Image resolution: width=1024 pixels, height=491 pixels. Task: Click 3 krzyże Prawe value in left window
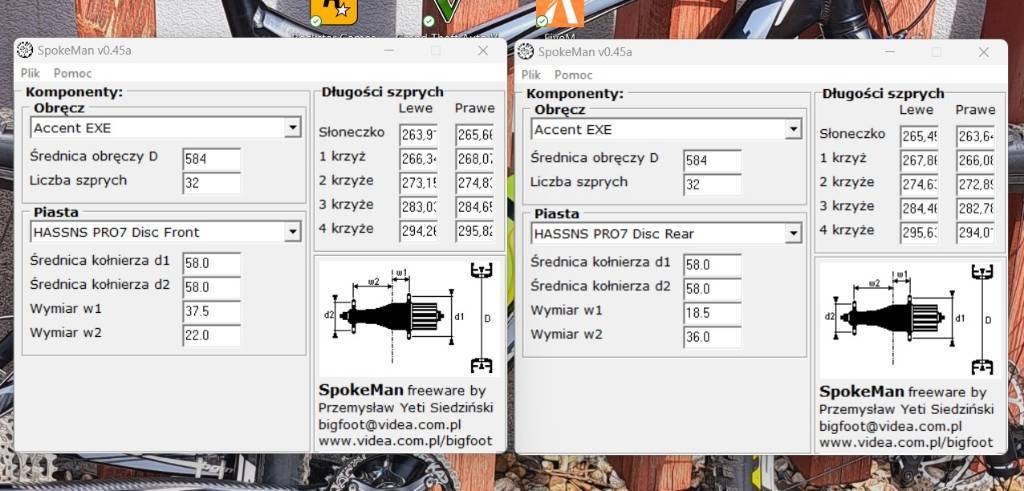(x=475, y=207)
